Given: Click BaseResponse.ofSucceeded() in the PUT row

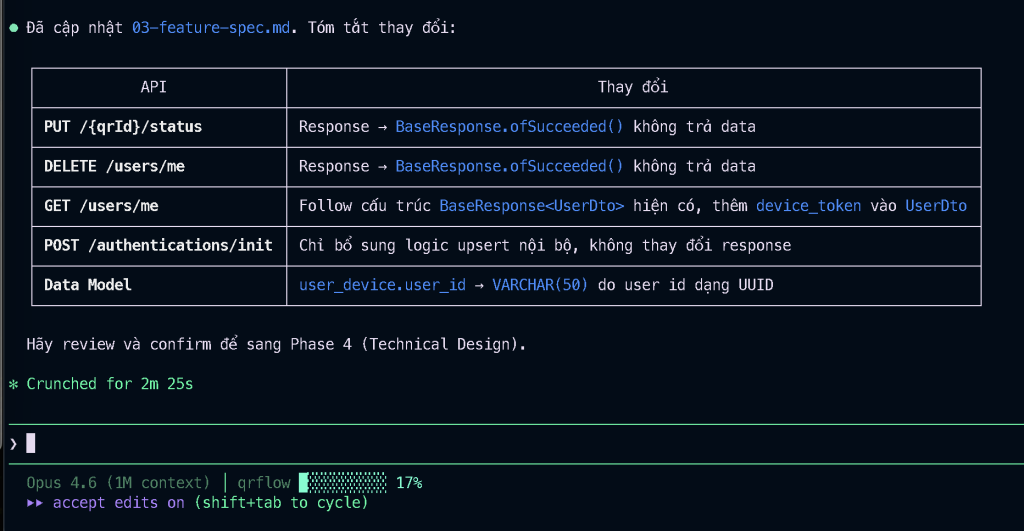Looking at the screenshot, I should coord(509,127).
